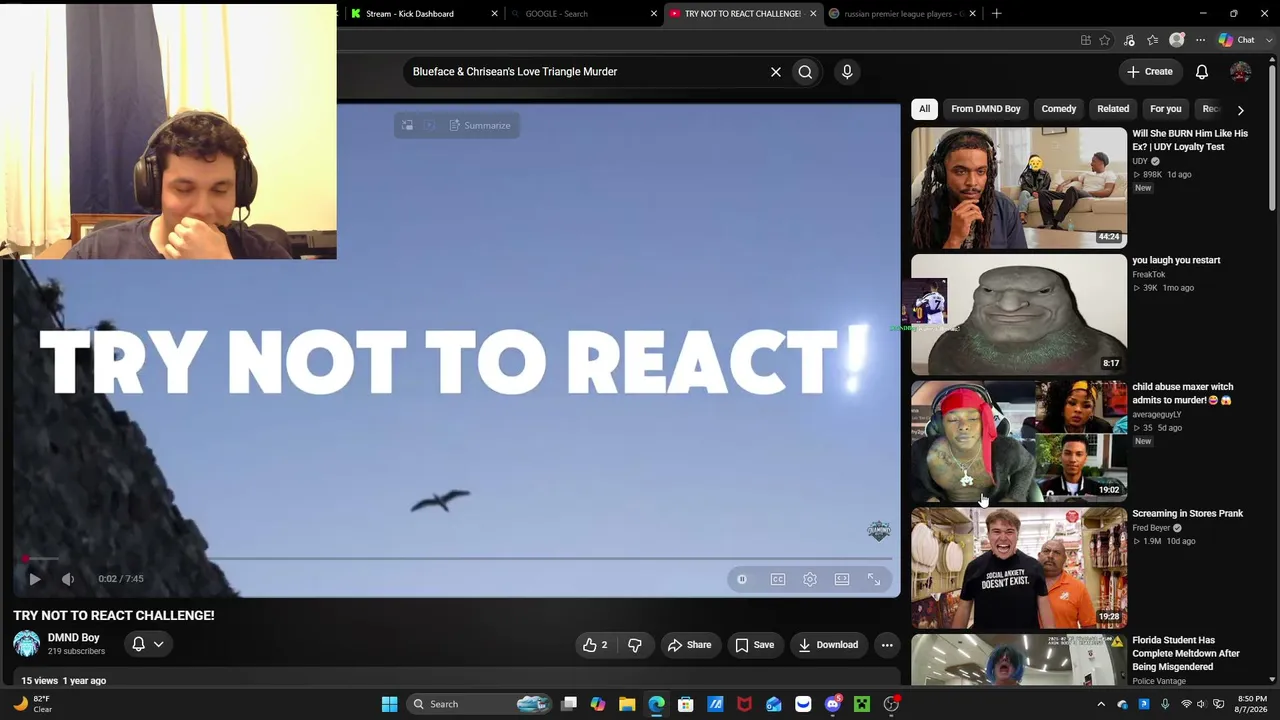Open the DMND Boy channel avatar

[x=27, y=644]
